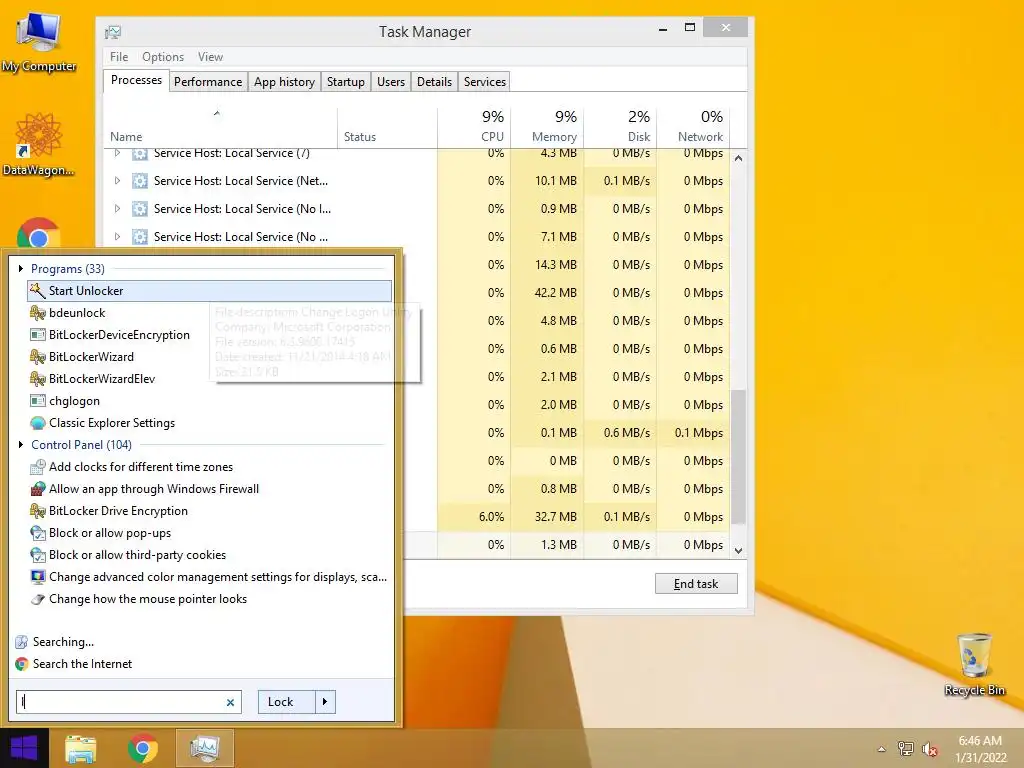Sort by the Network column header
The height and width of the screenshot is (768, 1024).
point(693,127)
